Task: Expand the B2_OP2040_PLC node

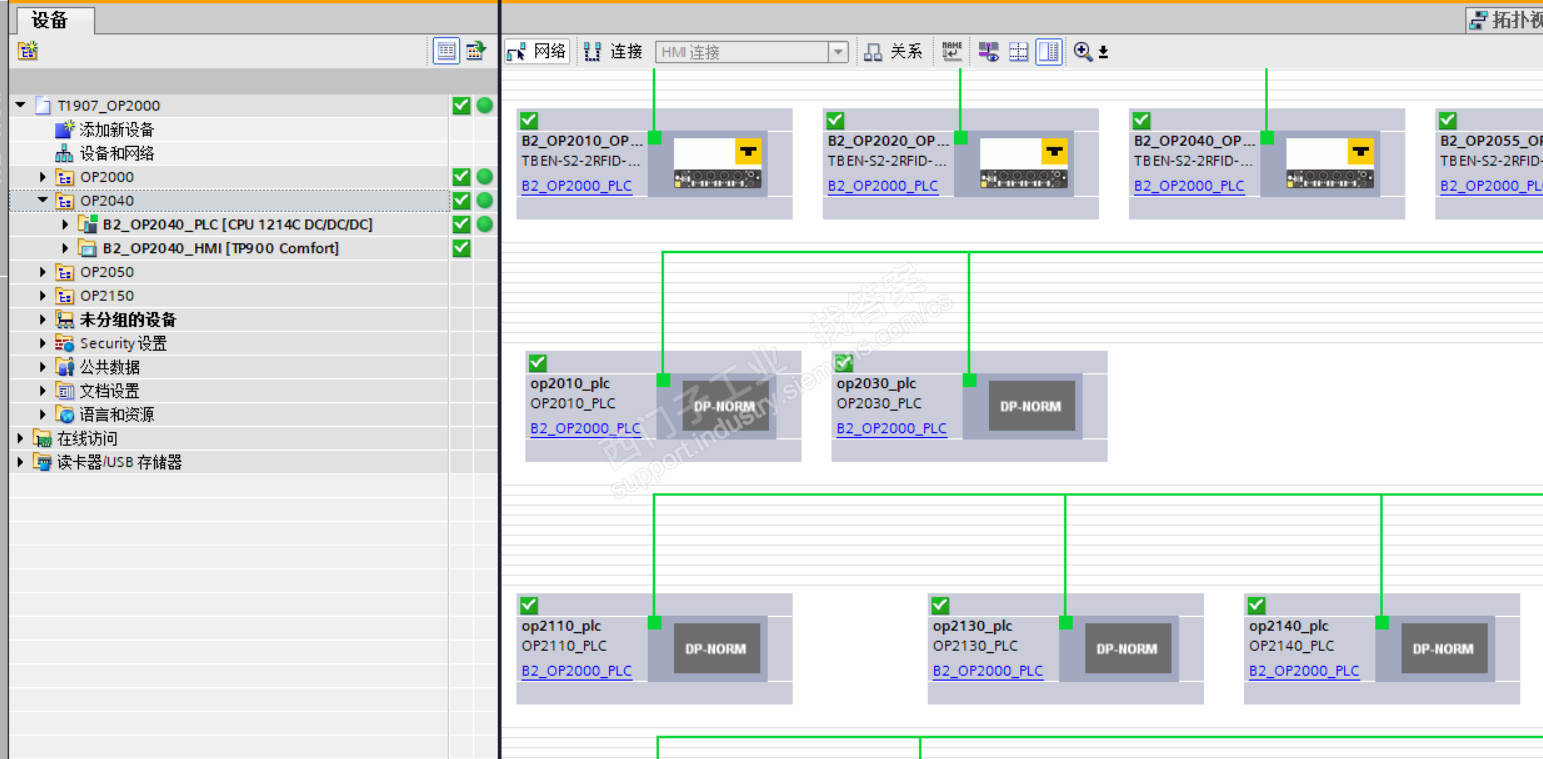Action: pyautogui.click(x=66, y=224)
